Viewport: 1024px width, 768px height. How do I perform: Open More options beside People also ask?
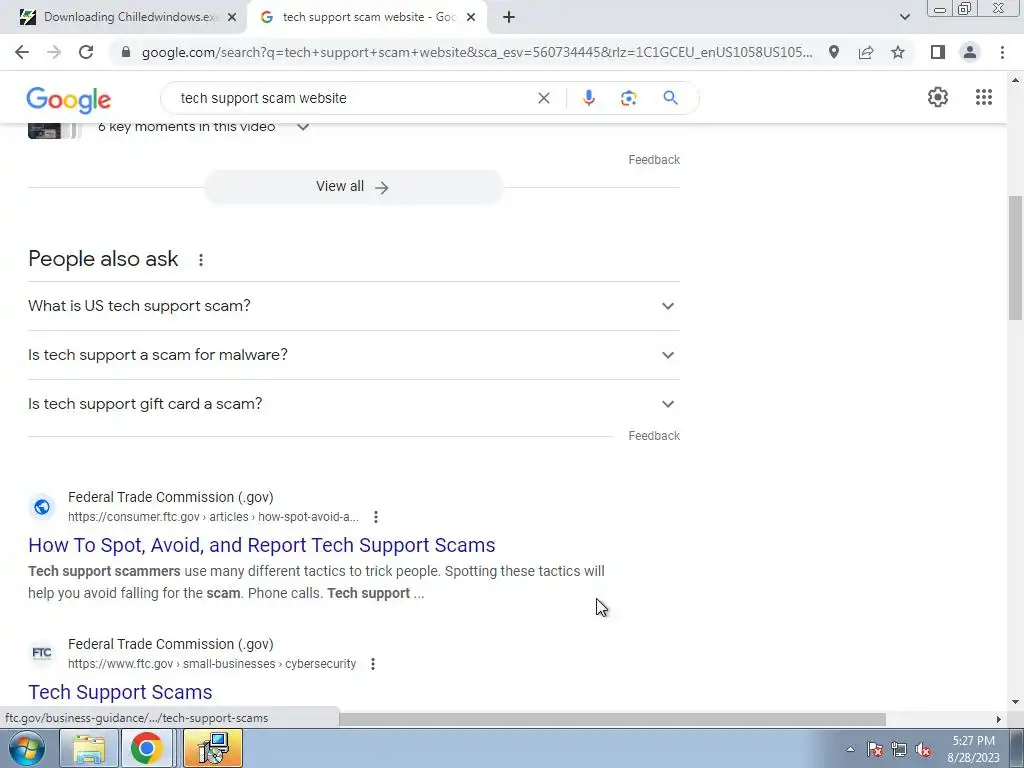click(200, 260)
